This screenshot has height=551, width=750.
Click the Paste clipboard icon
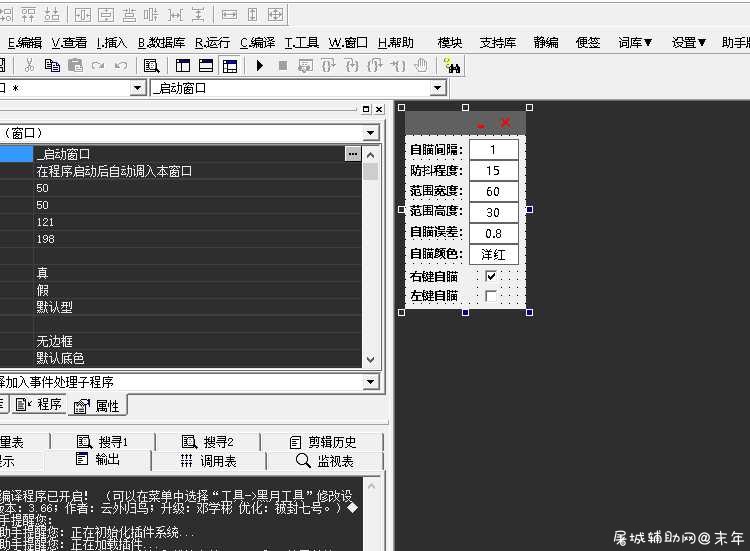pyautogui.click(x=75, y=65)
